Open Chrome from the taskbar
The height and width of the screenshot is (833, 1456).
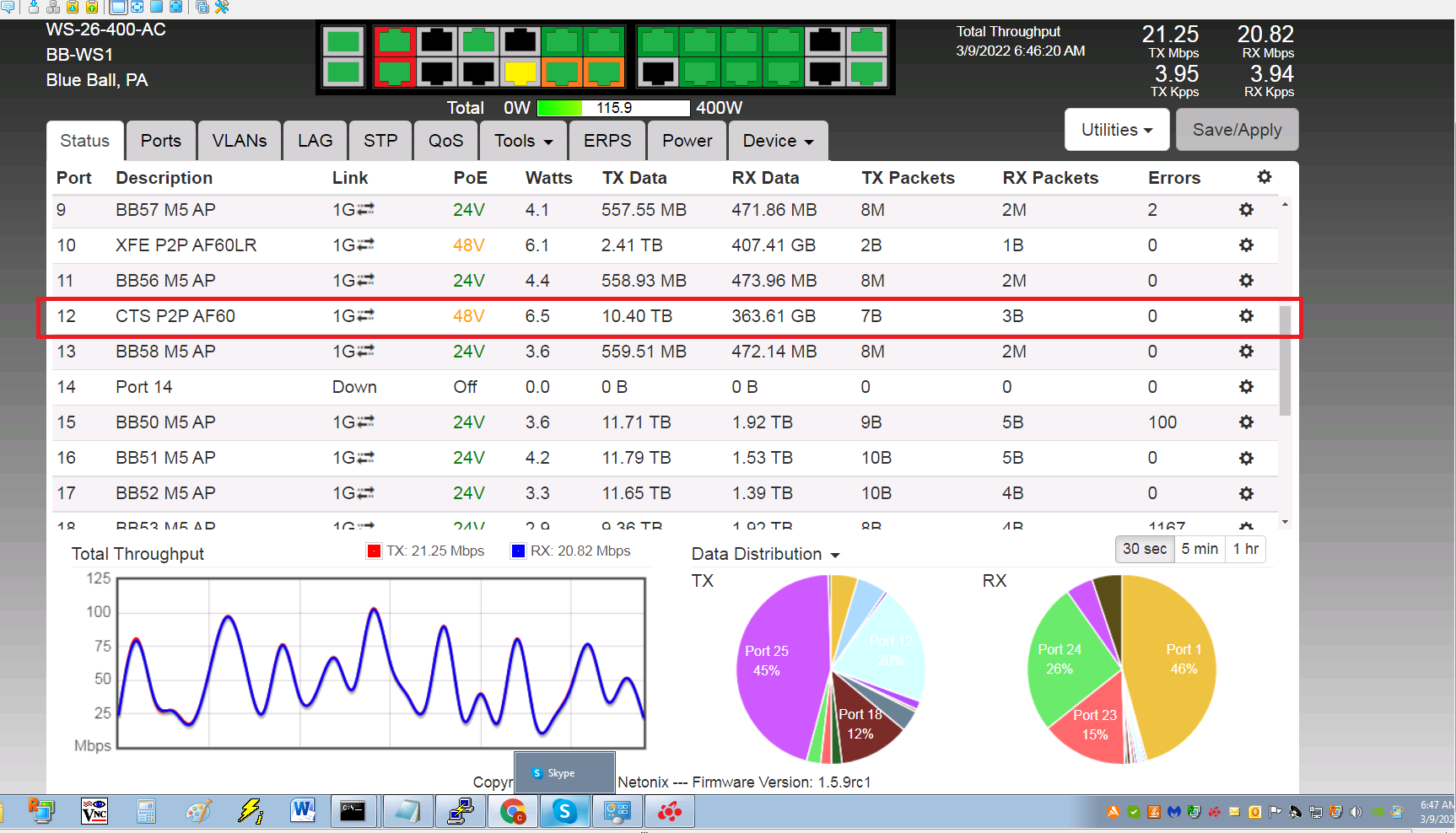512,812
